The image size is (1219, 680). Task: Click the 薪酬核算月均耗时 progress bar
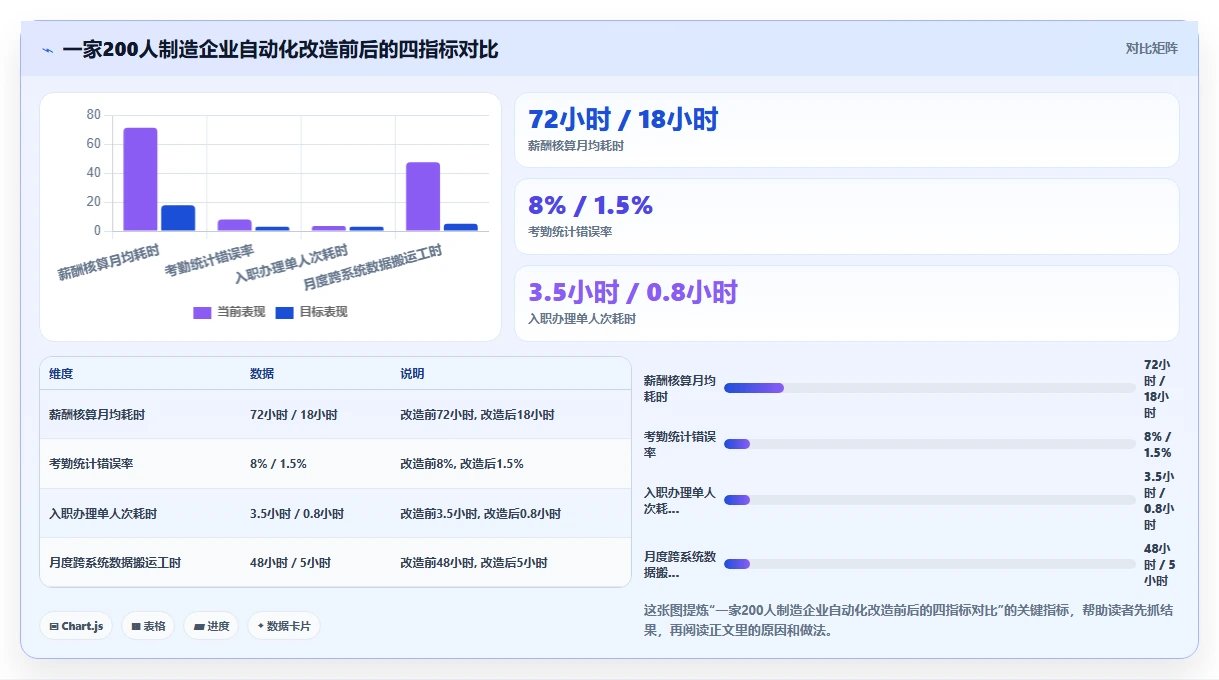click(930, 388)
